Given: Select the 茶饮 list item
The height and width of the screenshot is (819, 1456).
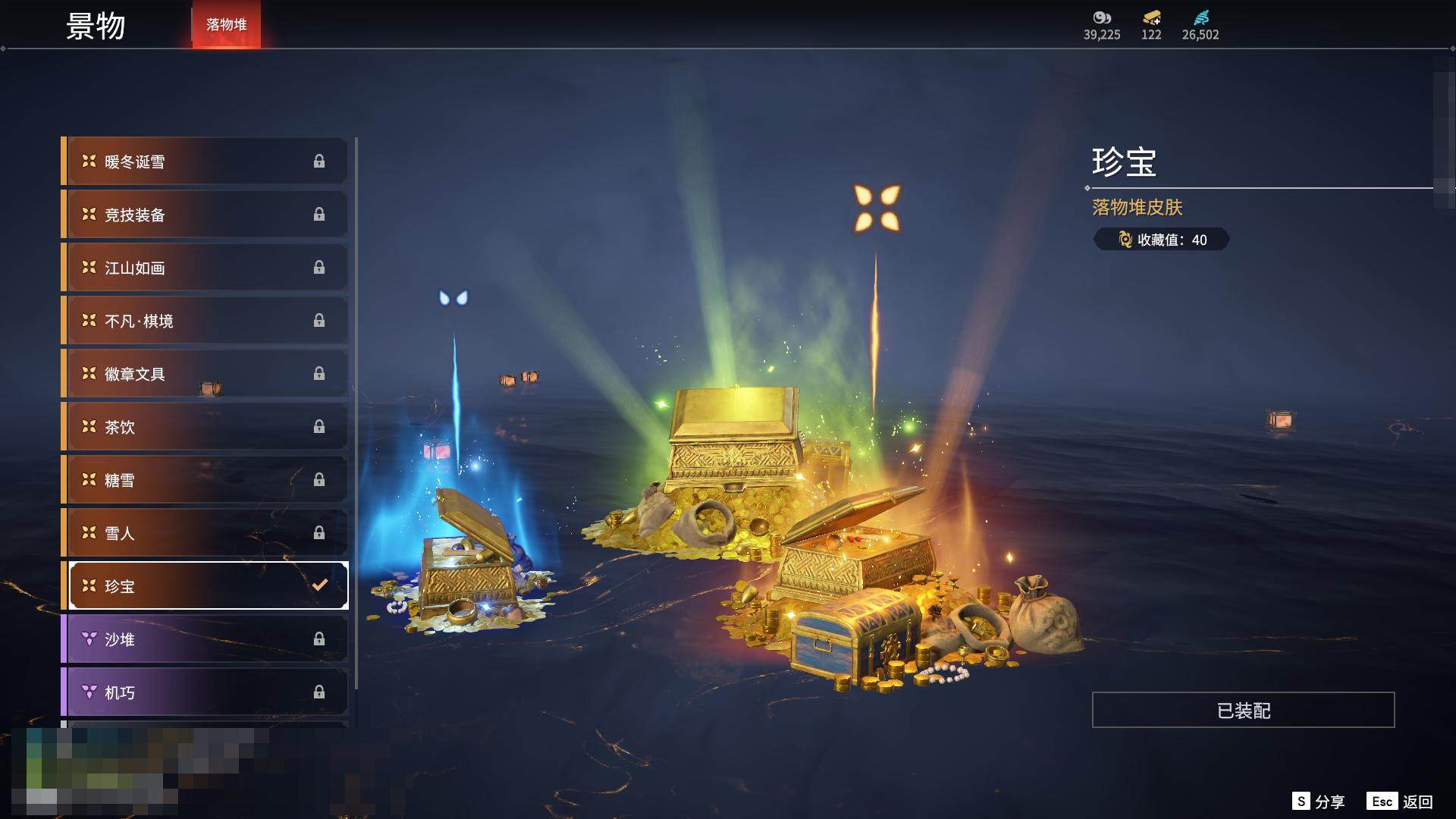Looking at the screenshot, I should click(x=205, y=426).
